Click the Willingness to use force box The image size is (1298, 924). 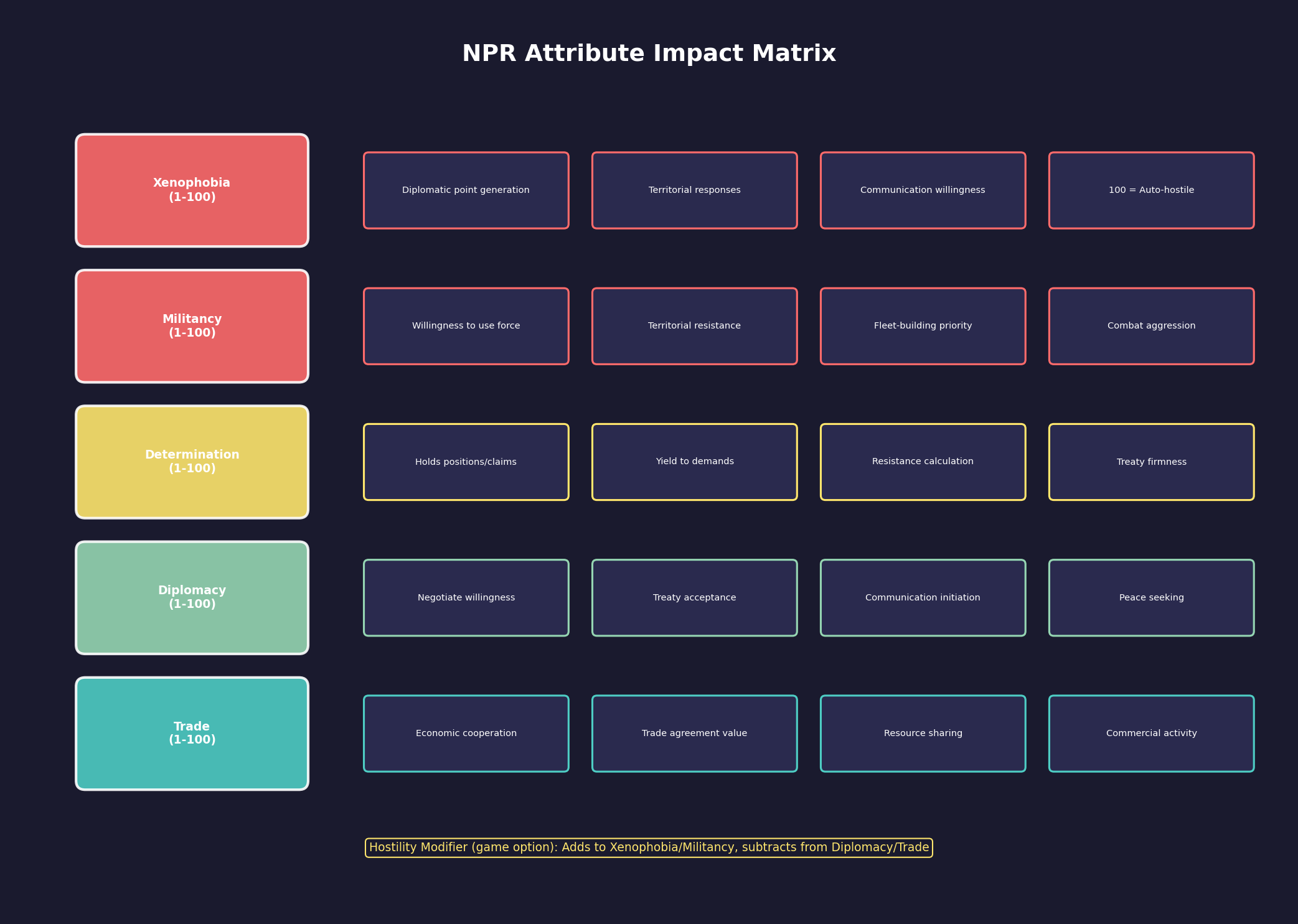click(466, 325)
